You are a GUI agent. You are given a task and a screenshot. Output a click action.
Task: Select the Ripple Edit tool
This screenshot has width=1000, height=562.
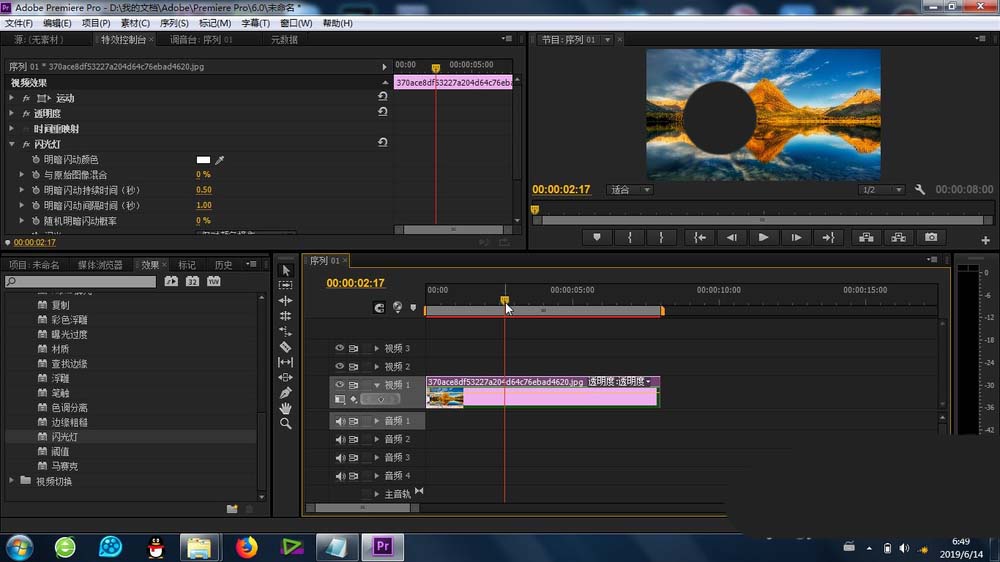click(286, 300)
